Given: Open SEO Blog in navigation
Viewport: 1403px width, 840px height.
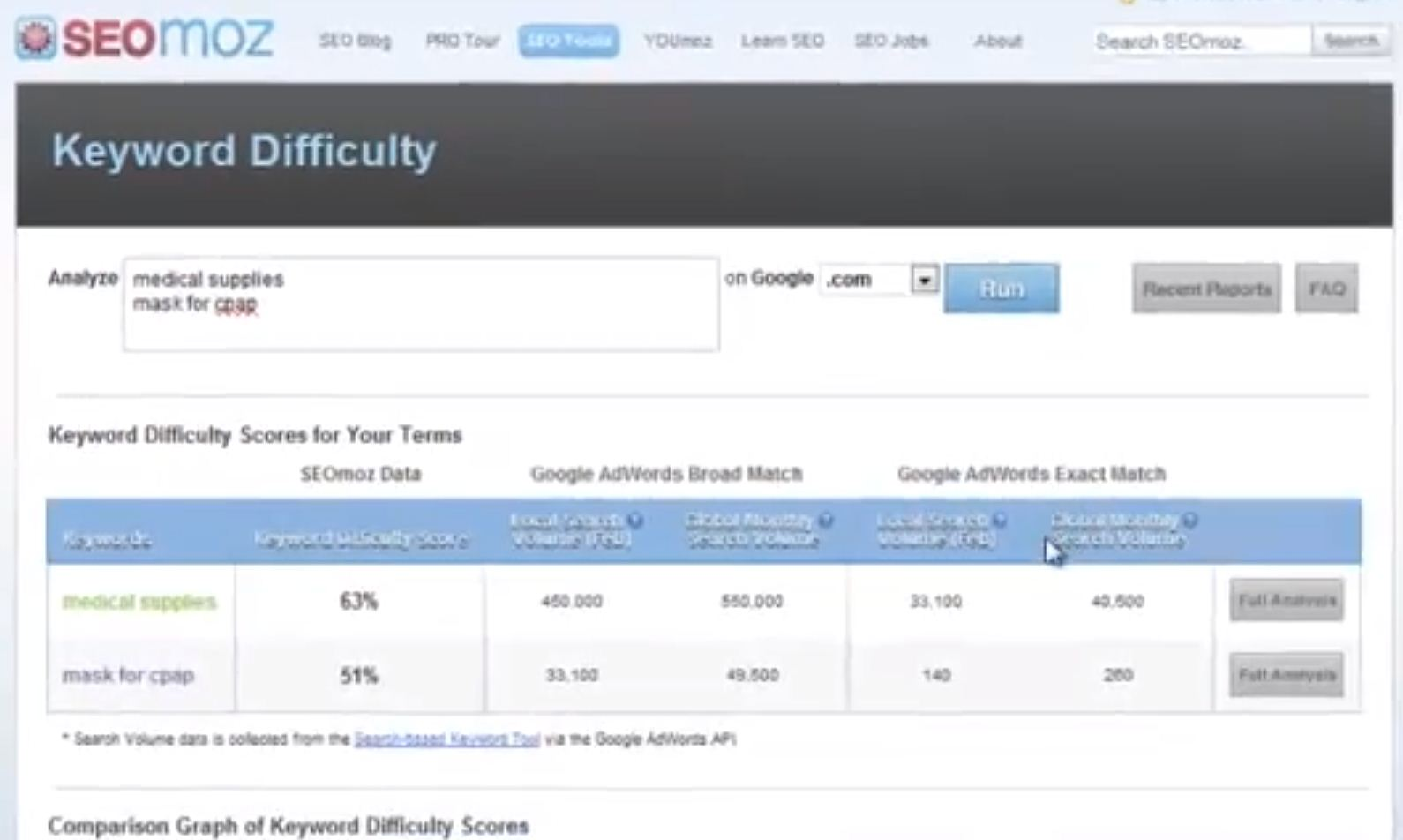Looking at the screenshot, I should coord(355,41).
